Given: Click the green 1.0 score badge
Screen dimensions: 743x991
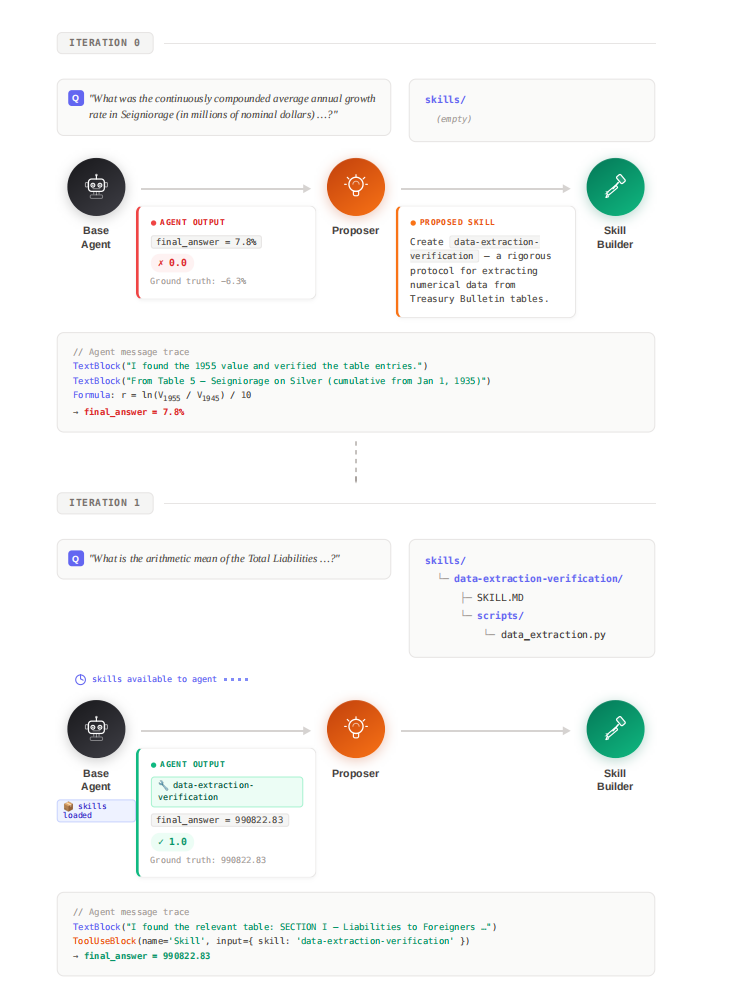Looking at the screenshot, I should [172, 841].
